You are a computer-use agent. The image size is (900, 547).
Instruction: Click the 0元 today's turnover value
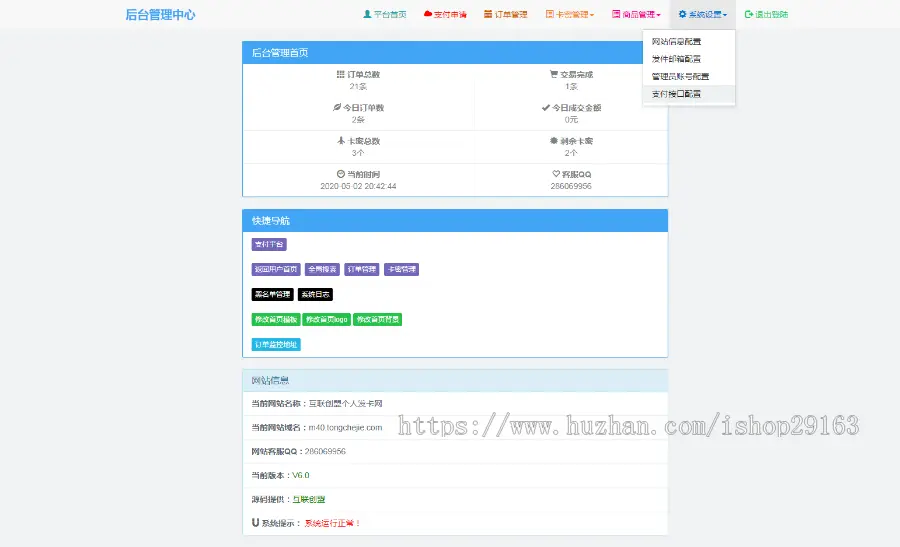pyautogui.click(x=571, y=119)
